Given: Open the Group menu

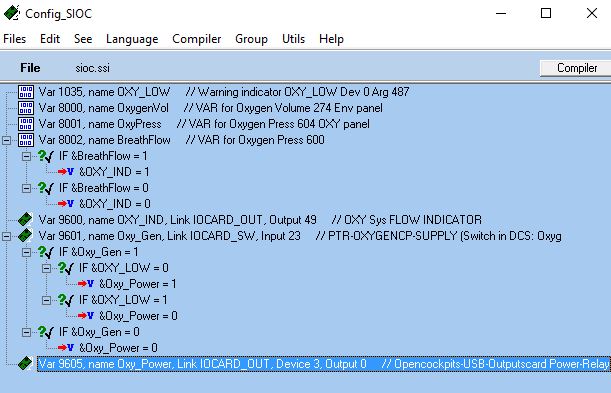Looking at the screenshot, I should [x=251, y=39].
